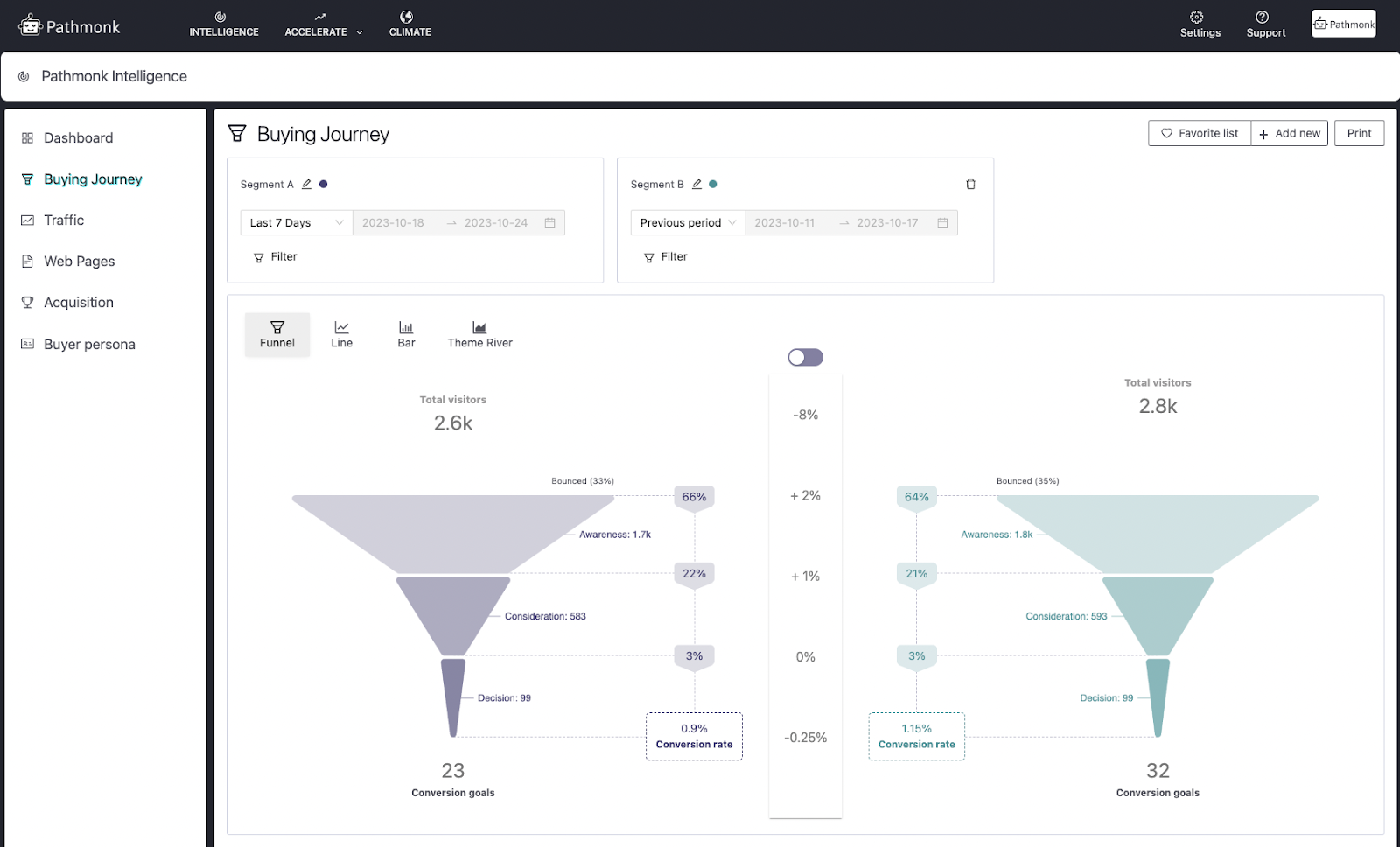The width and height of the screenshot is (1400, 847).
Task: Open the Buyer persona section
Action: pyautogui.click(x=88, y=344)
